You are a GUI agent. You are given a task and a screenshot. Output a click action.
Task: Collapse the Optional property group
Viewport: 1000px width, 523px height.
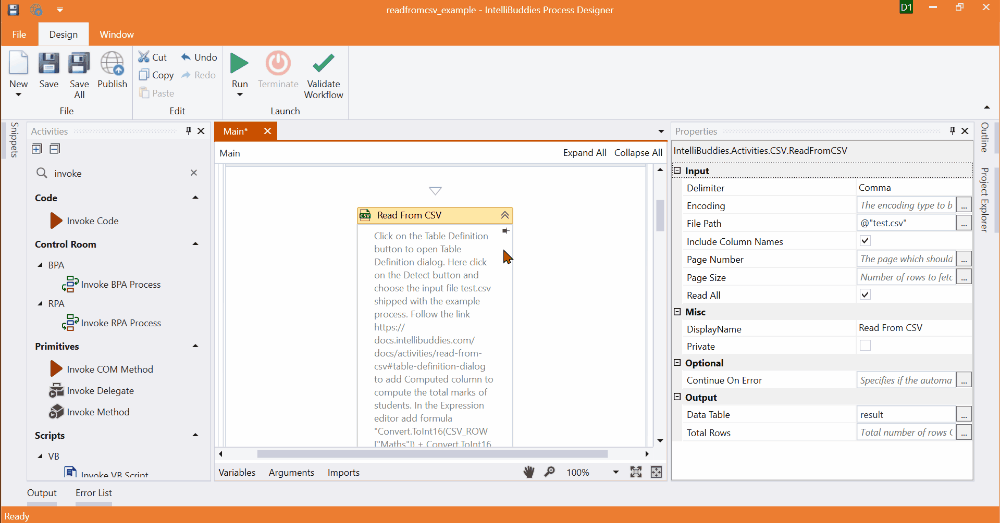coord(678,363)
